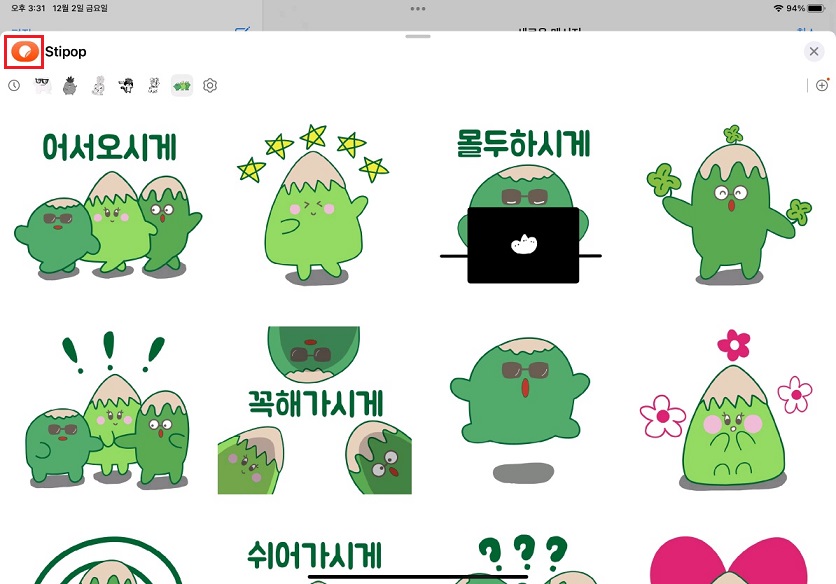
Task: Tap the 오후 3:31 clock in status bar
Action: tap(28, 9)
